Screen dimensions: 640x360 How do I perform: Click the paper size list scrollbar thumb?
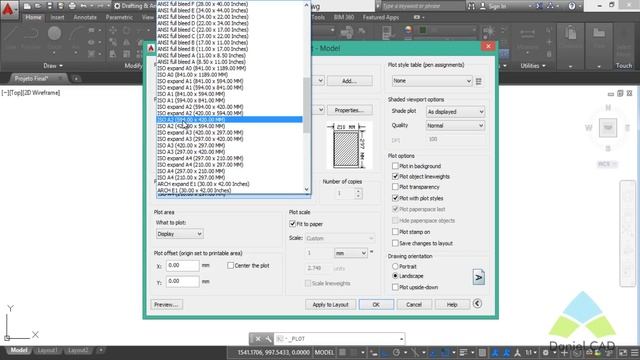[307, 105]
